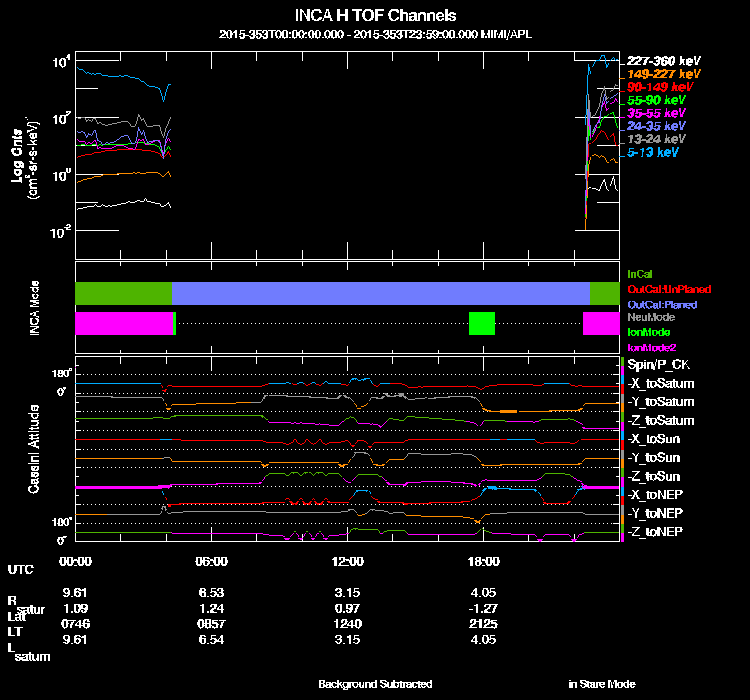Click the 06:00 UTC time axis label
Viewport: 750px width, 700px height.
pos(211,561)
